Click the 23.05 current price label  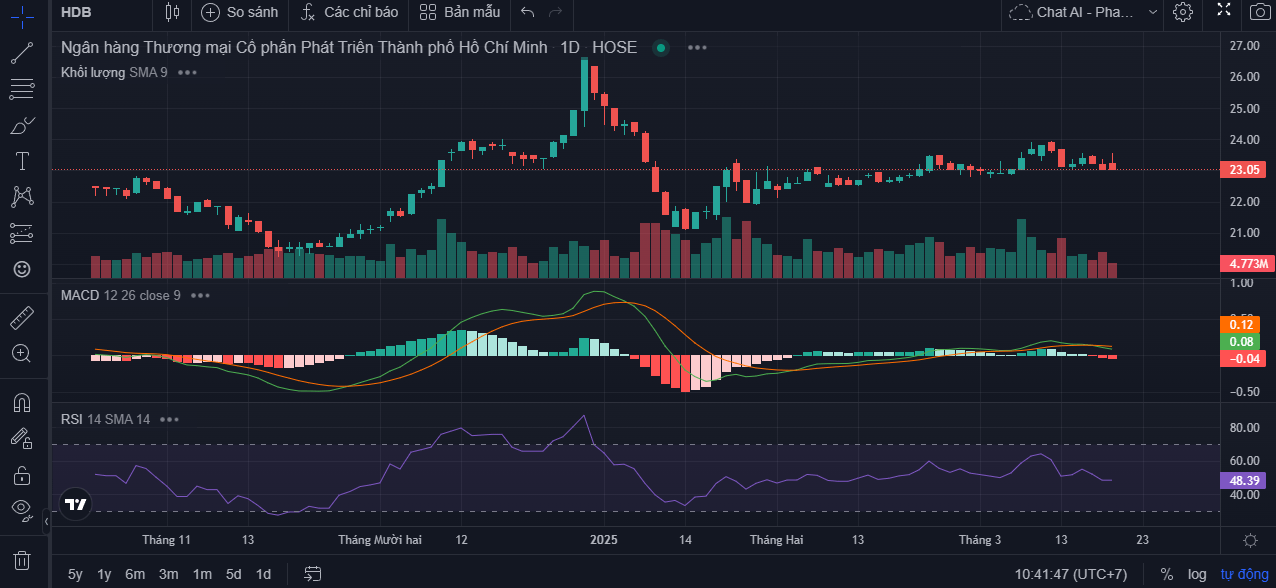1245,169
